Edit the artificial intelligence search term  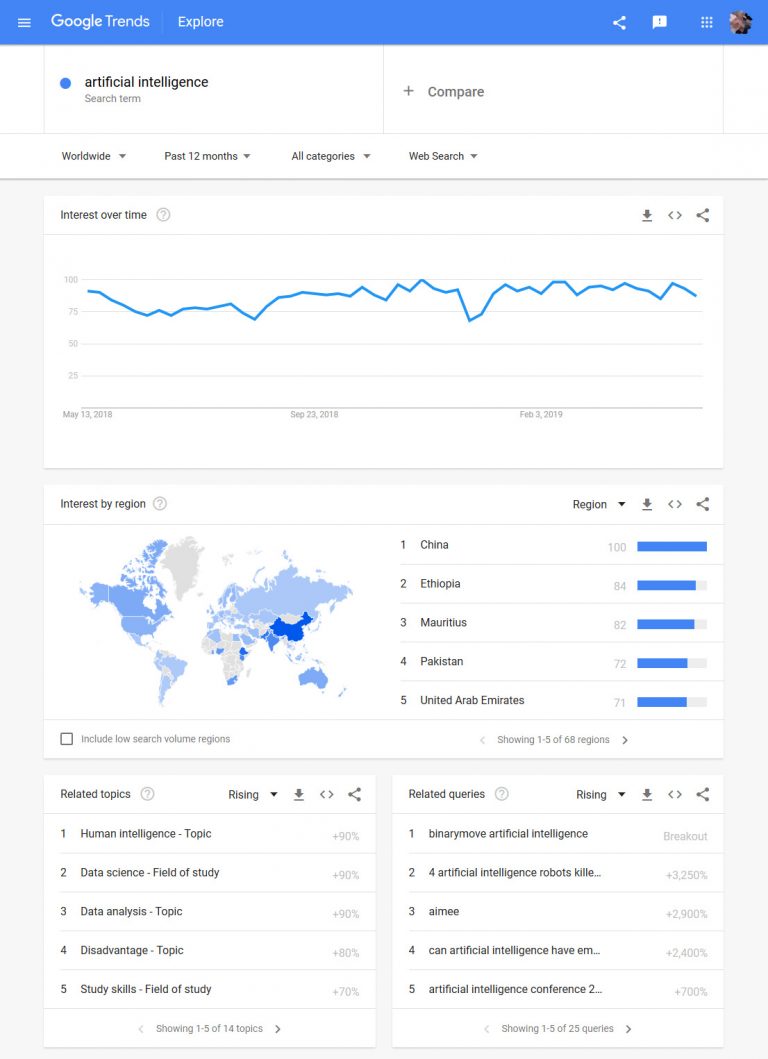(x=146, y=82)
